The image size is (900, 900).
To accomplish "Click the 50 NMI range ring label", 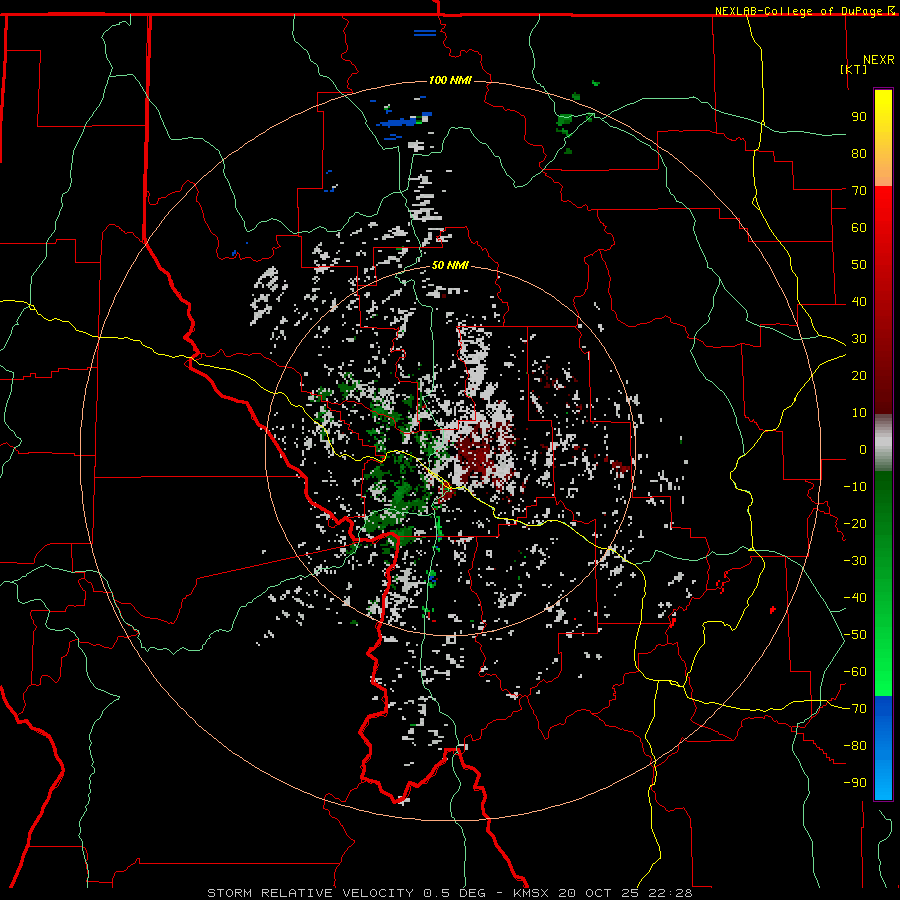I will pos(450,265).
